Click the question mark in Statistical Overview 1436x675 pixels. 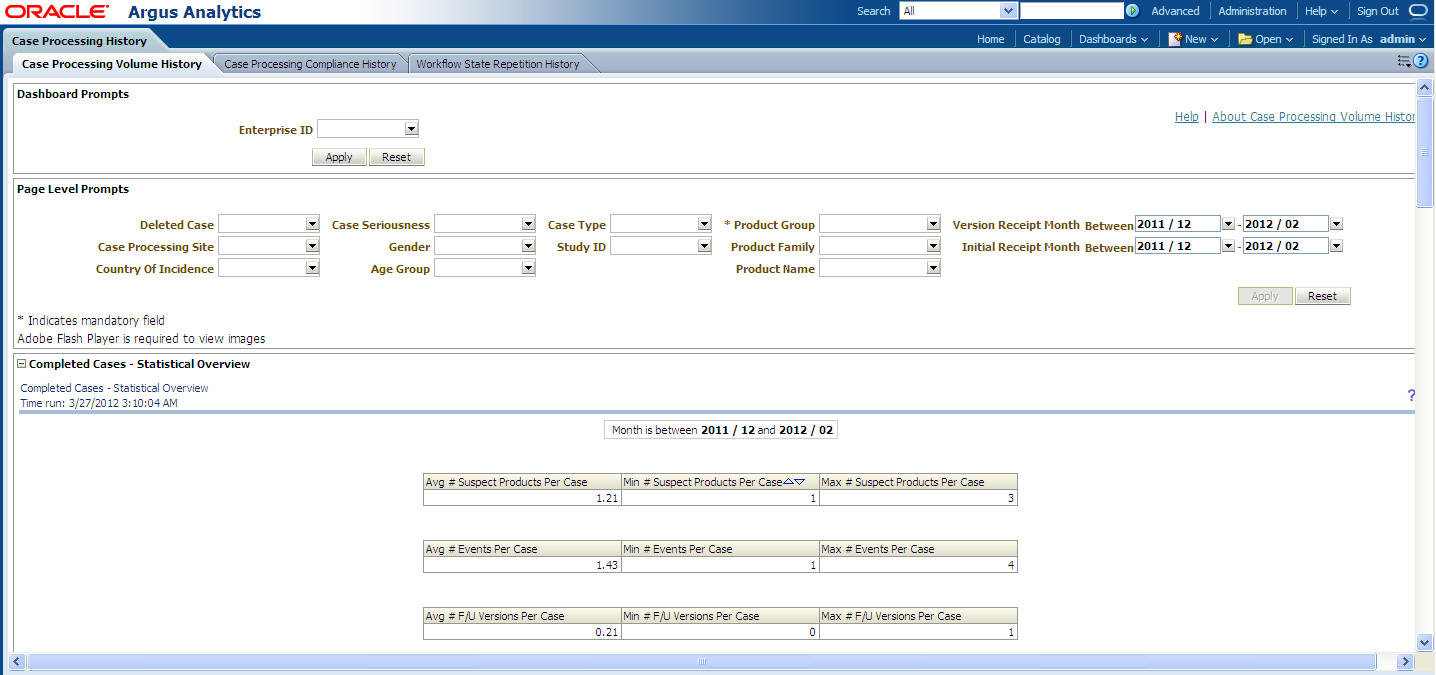[1411, 395]
